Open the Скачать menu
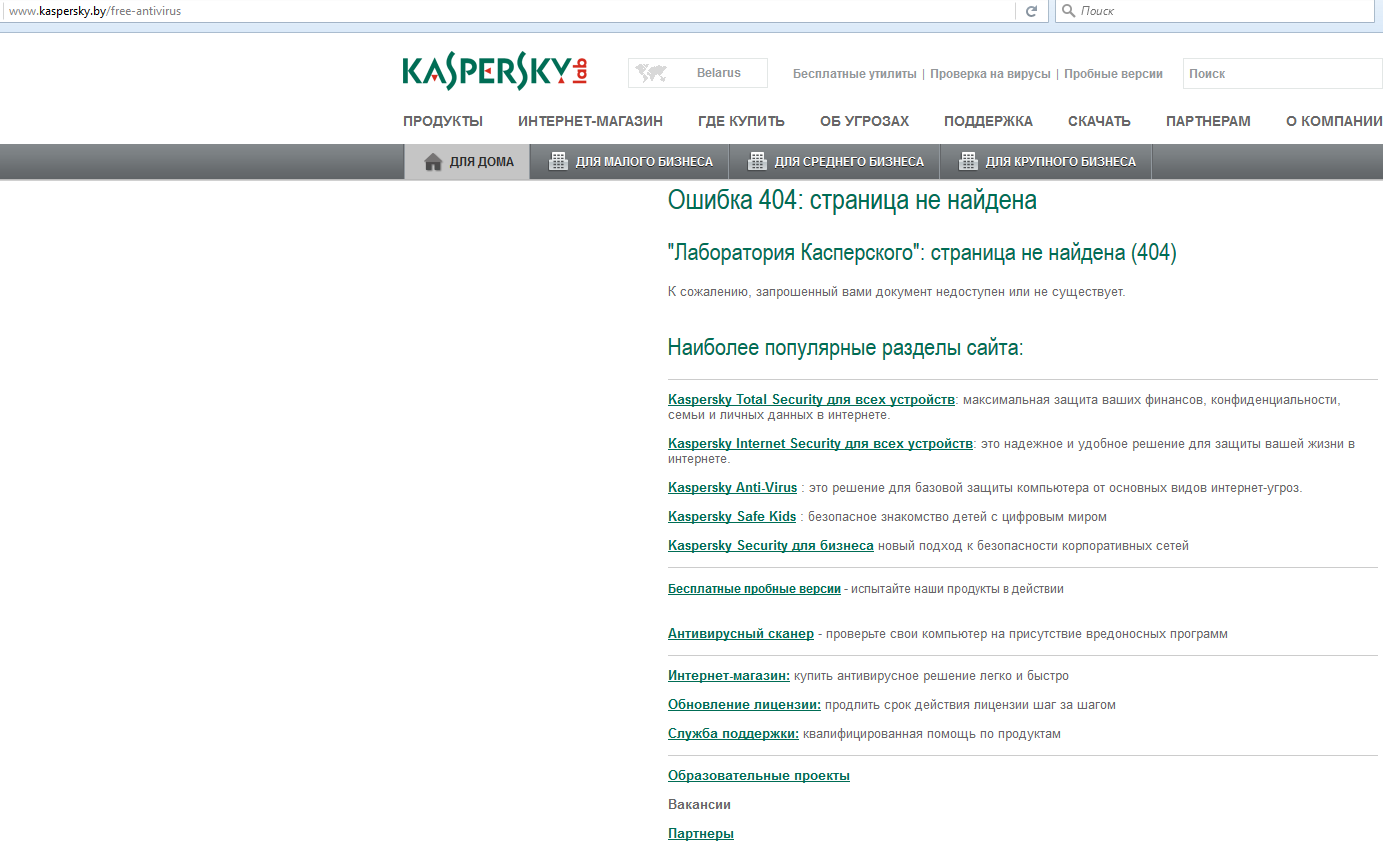The height and width of the screenshot is (854, 1383). (1099, 122)
